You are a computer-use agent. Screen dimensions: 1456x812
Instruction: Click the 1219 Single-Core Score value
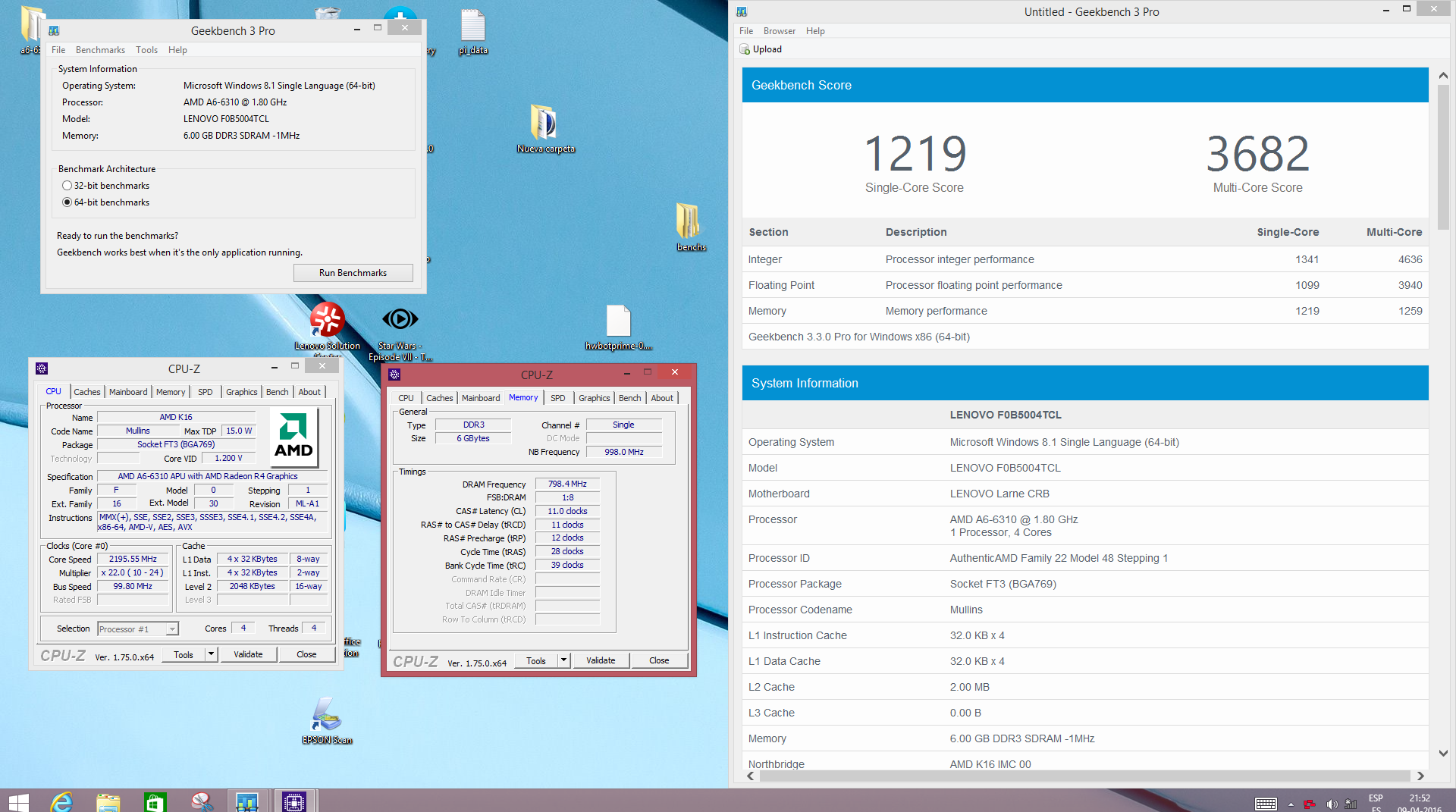[x=915, y=154]
